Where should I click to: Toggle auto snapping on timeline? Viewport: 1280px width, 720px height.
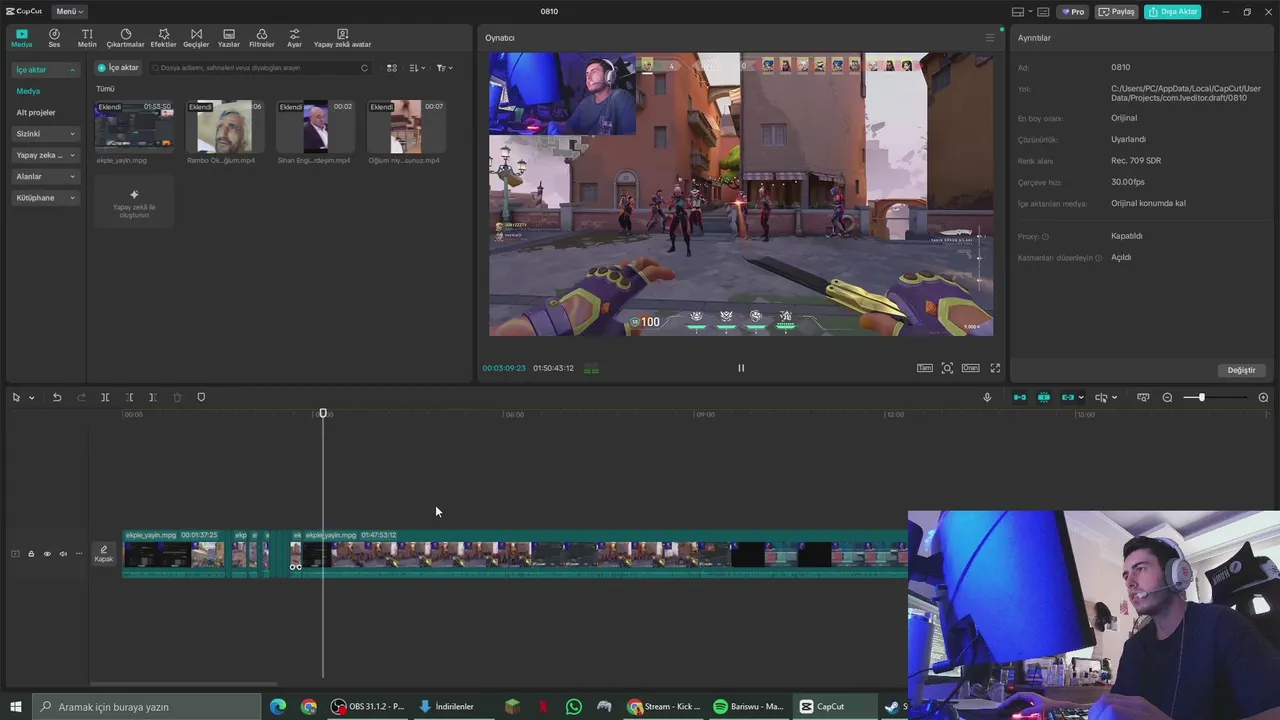click(x=1044, y=398)
